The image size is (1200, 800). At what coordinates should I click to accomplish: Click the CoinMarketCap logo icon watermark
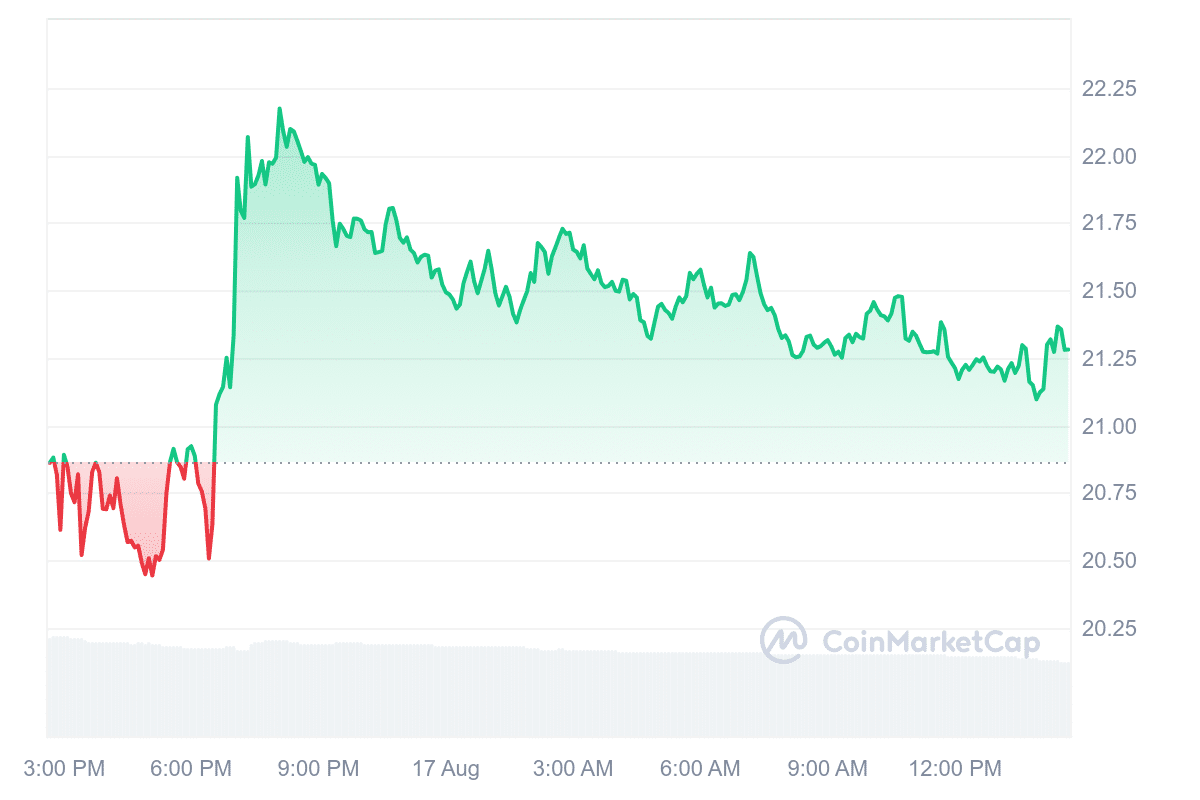pos(783,640)
